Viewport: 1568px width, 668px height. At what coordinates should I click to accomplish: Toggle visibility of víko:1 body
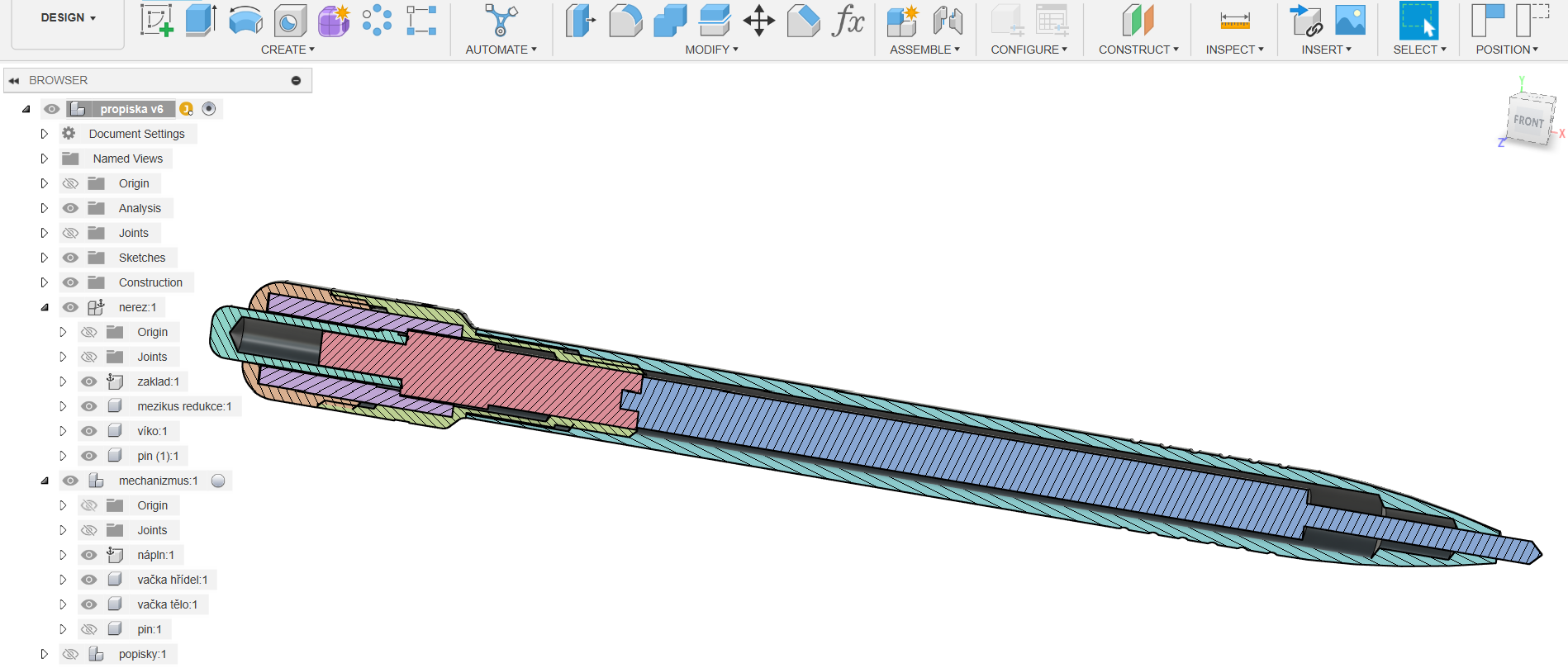coord(89,431)
